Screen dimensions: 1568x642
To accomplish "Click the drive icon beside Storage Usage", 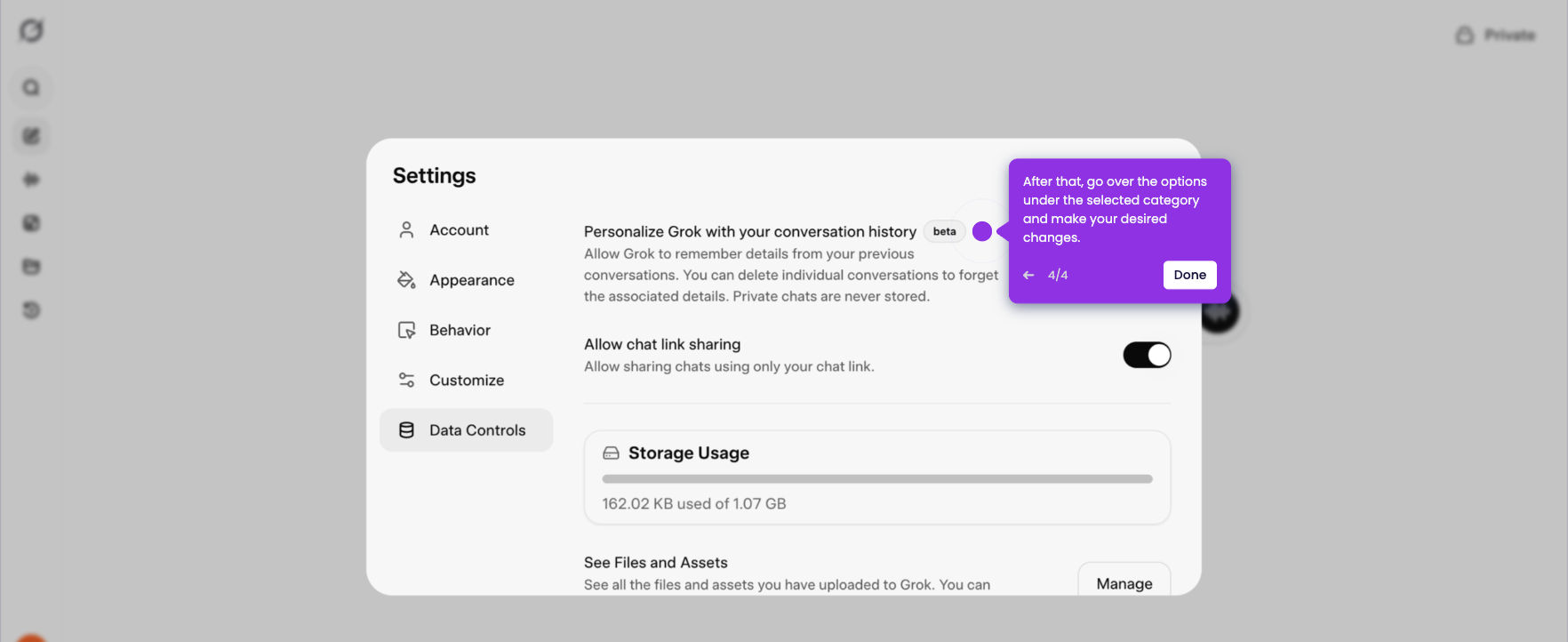I will click(x=611, y=453).
